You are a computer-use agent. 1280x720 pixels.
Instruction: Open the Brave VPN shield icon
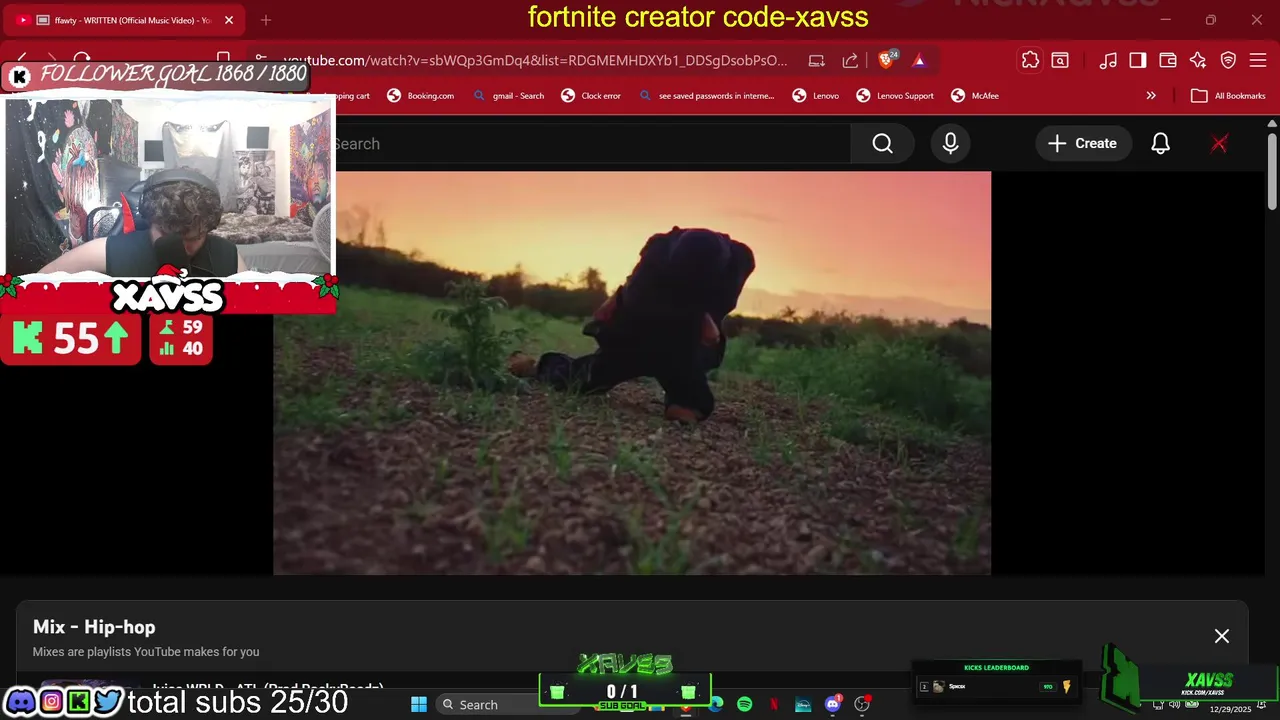pyautogui.click(x=1228, y=61)
